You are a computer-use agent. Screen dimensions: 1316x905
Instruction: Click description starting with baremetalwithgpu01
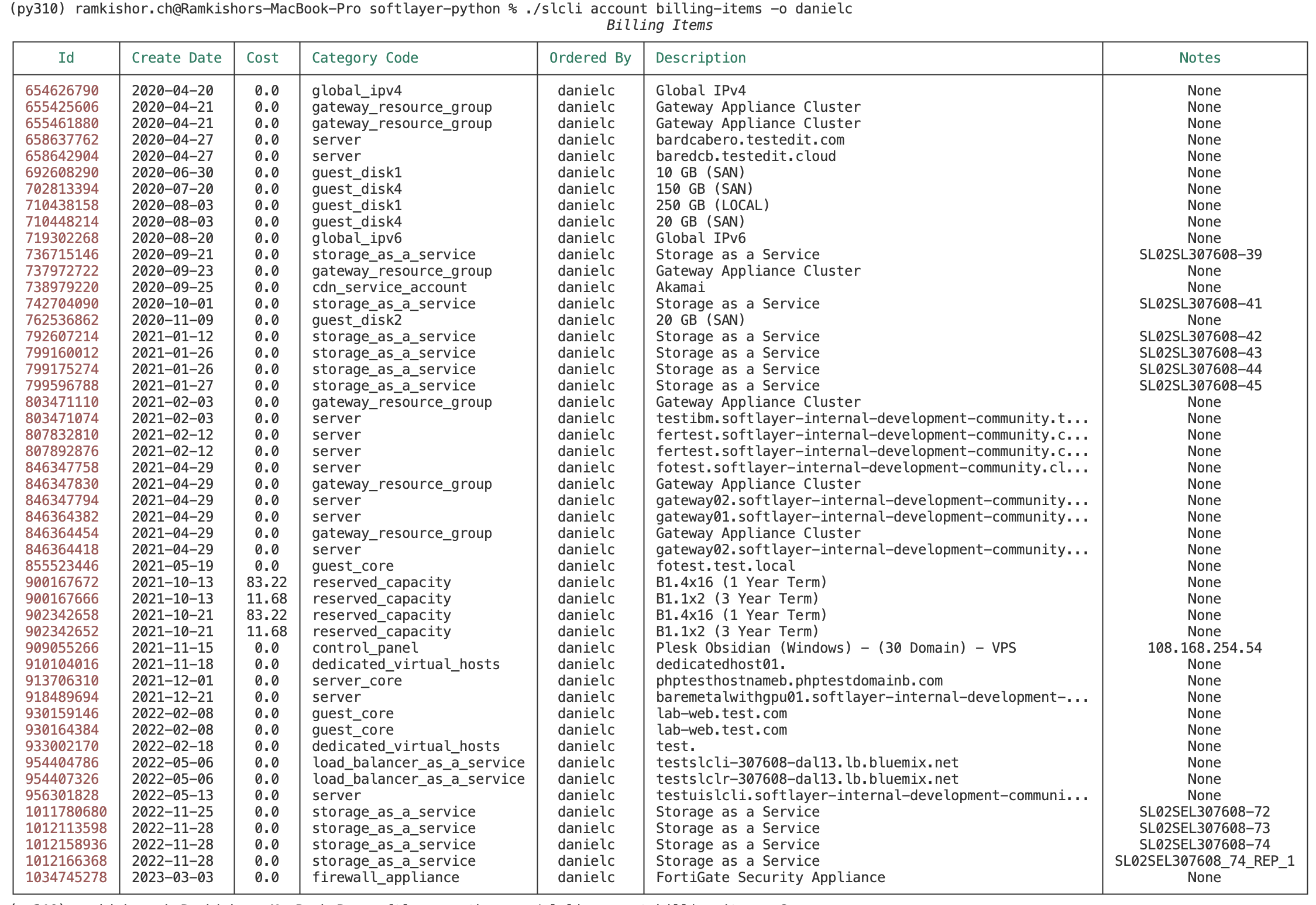[x=872, y=697]
